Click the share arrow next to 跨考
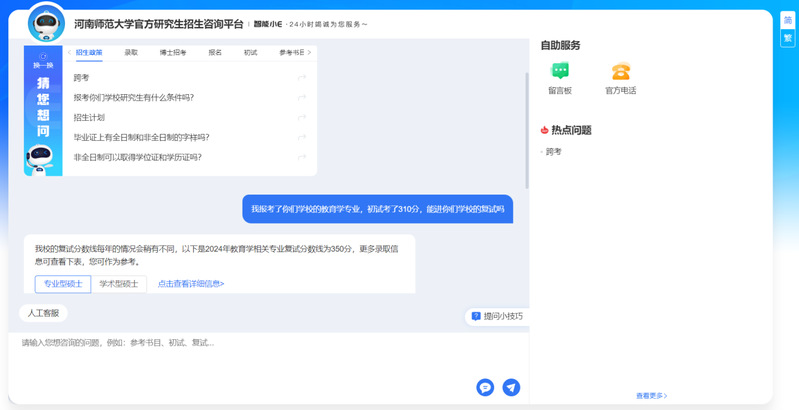The image size is (799, 410). pyautogui.click(x=302, y=78)
